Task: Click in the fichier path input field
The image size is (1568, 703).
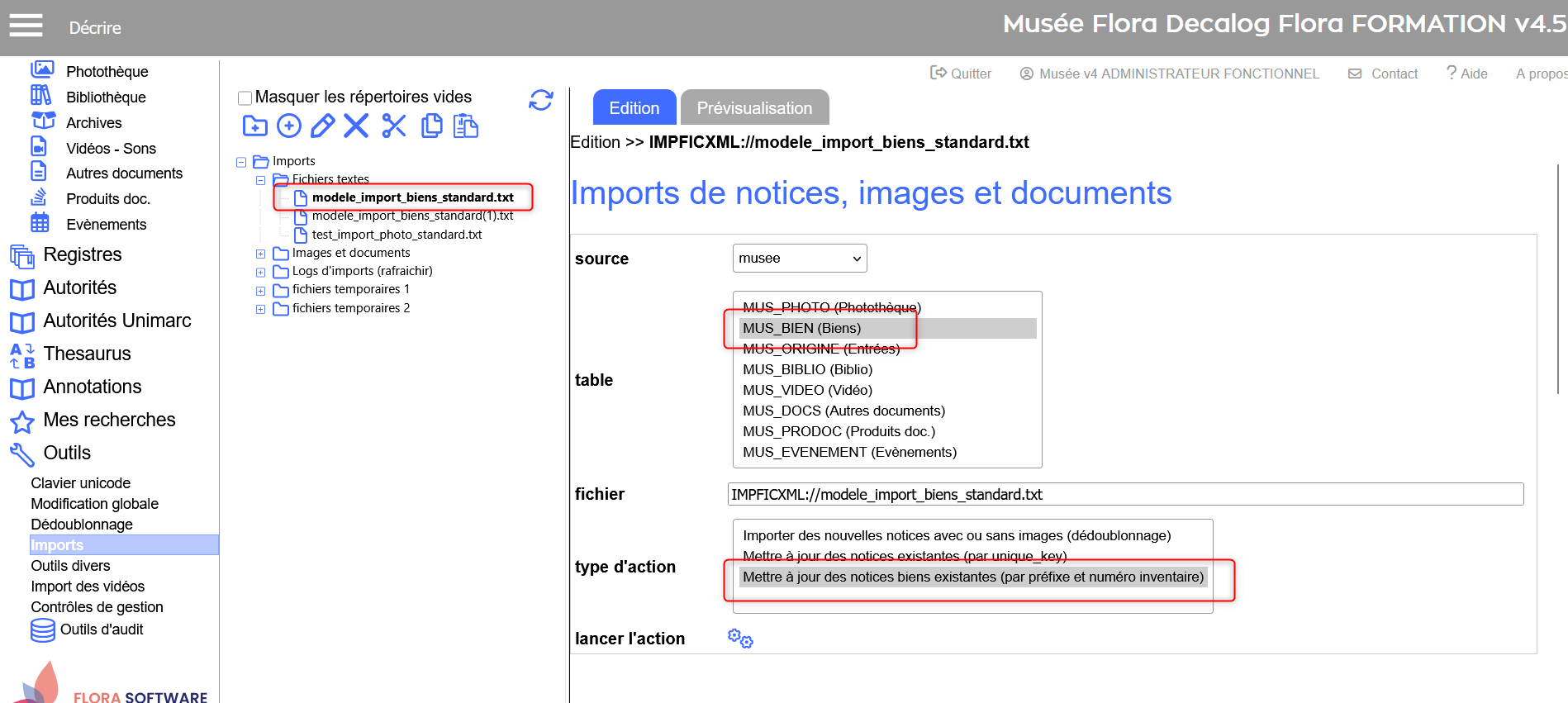Action: tap(1125, 494)
